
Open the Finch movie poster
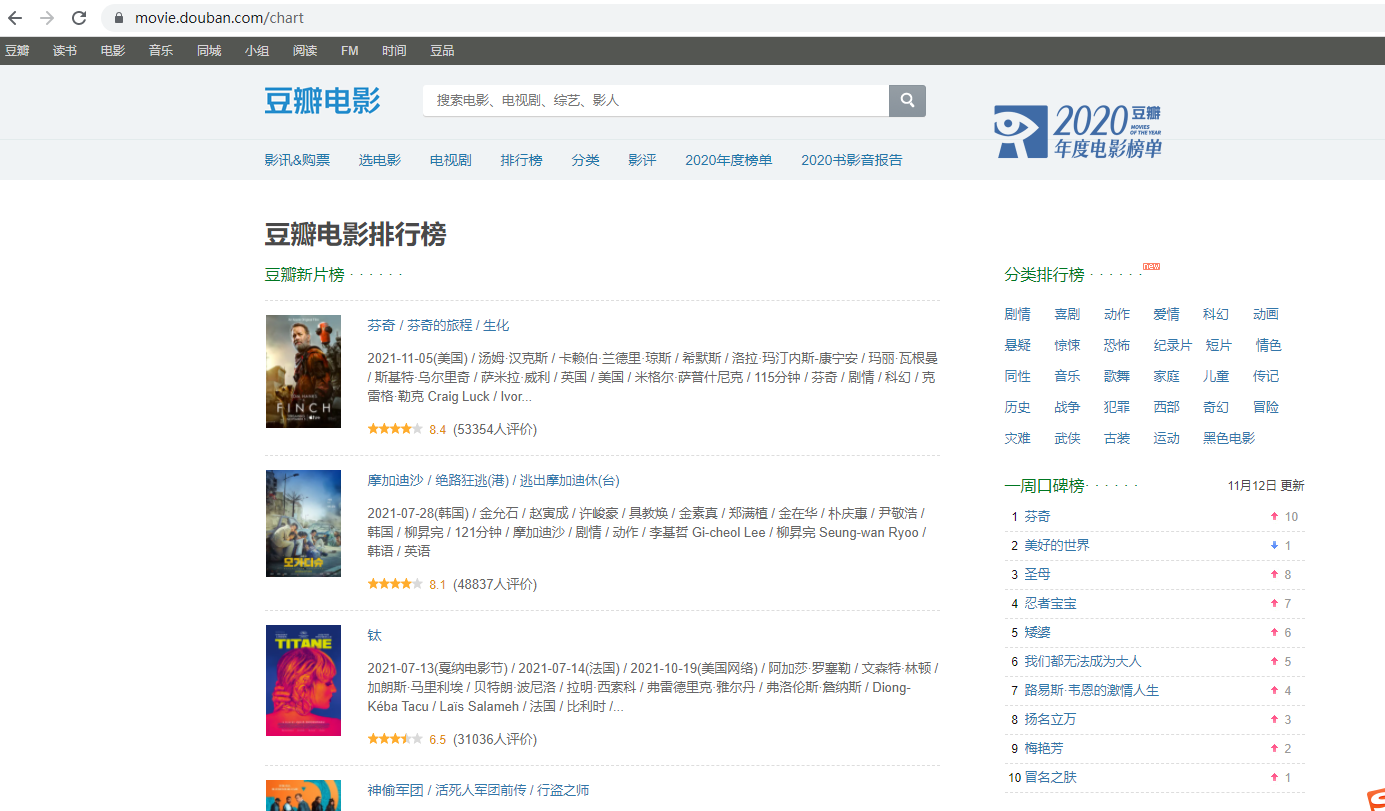point(303,372)
